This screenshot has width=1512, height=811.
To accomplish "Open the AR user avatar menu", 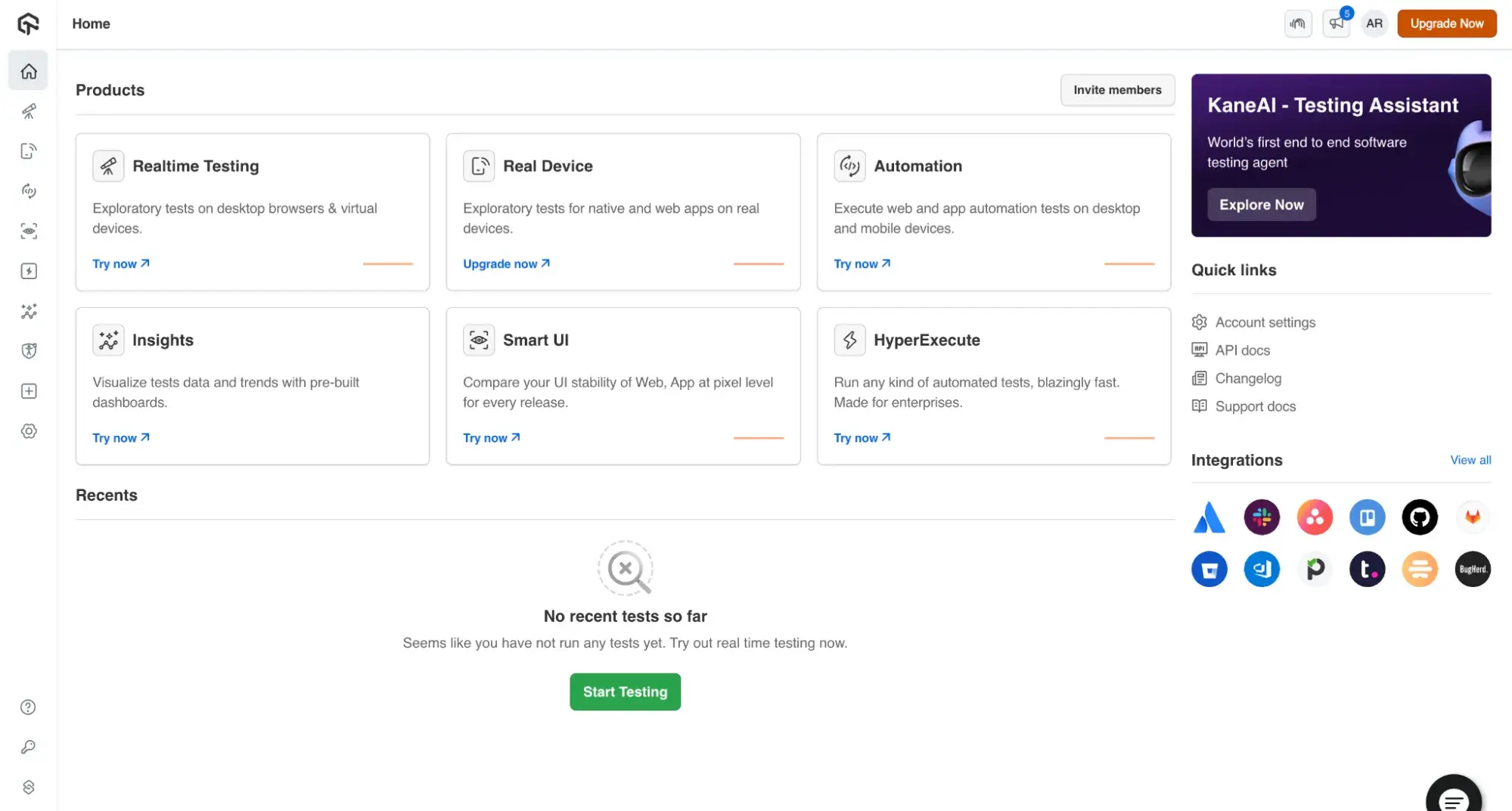I will (x=1374, y=23).
